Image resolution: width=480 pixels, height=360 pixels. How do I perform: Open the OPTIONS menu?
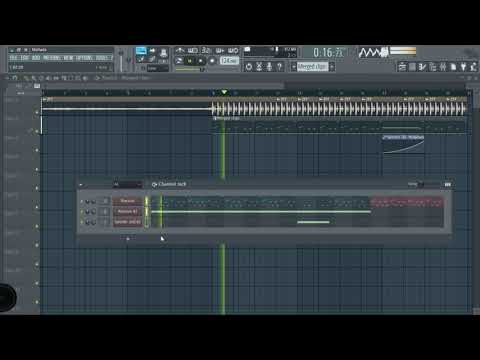tap(84, 58)
